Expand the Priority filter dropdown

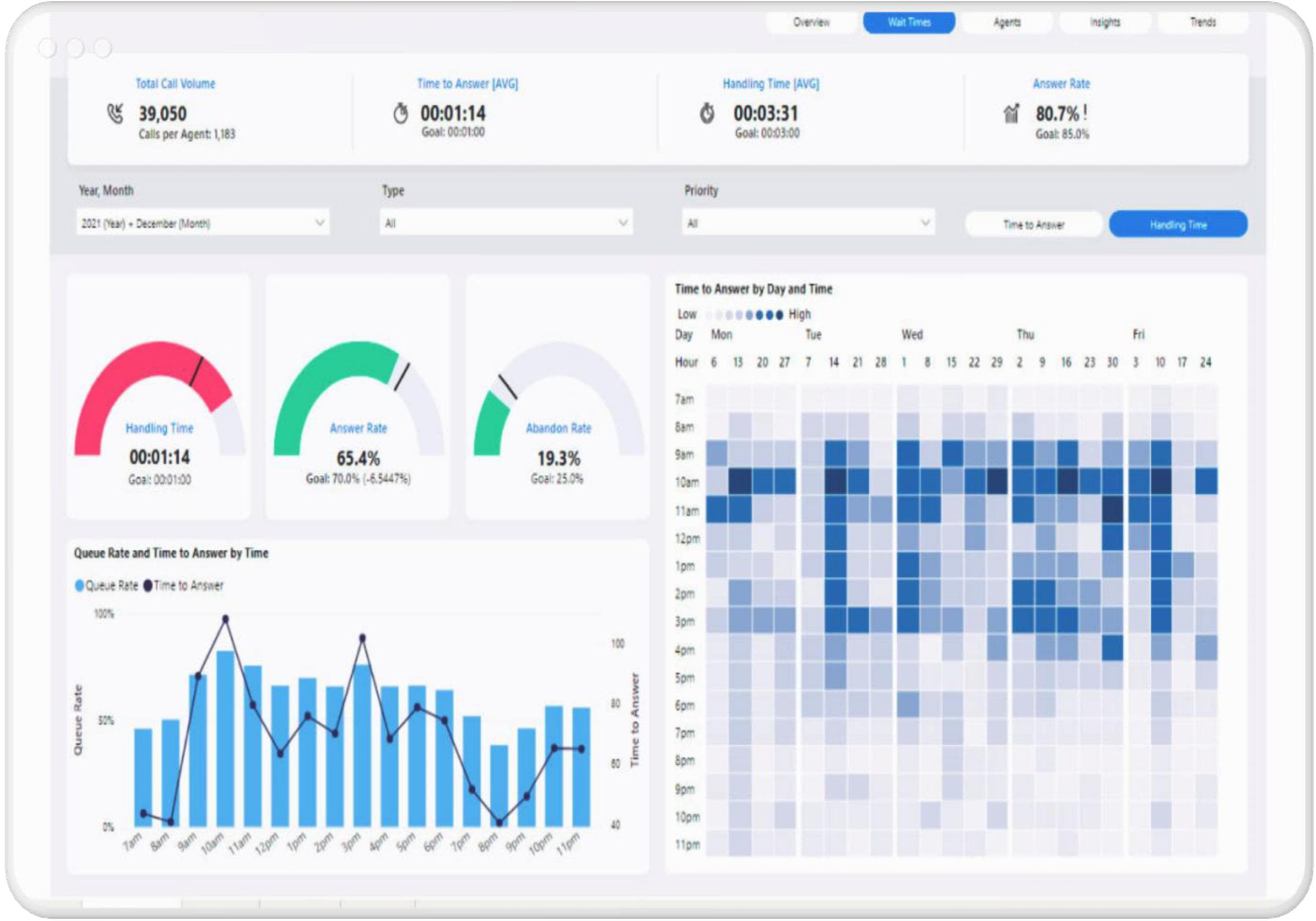coord(808,223)
